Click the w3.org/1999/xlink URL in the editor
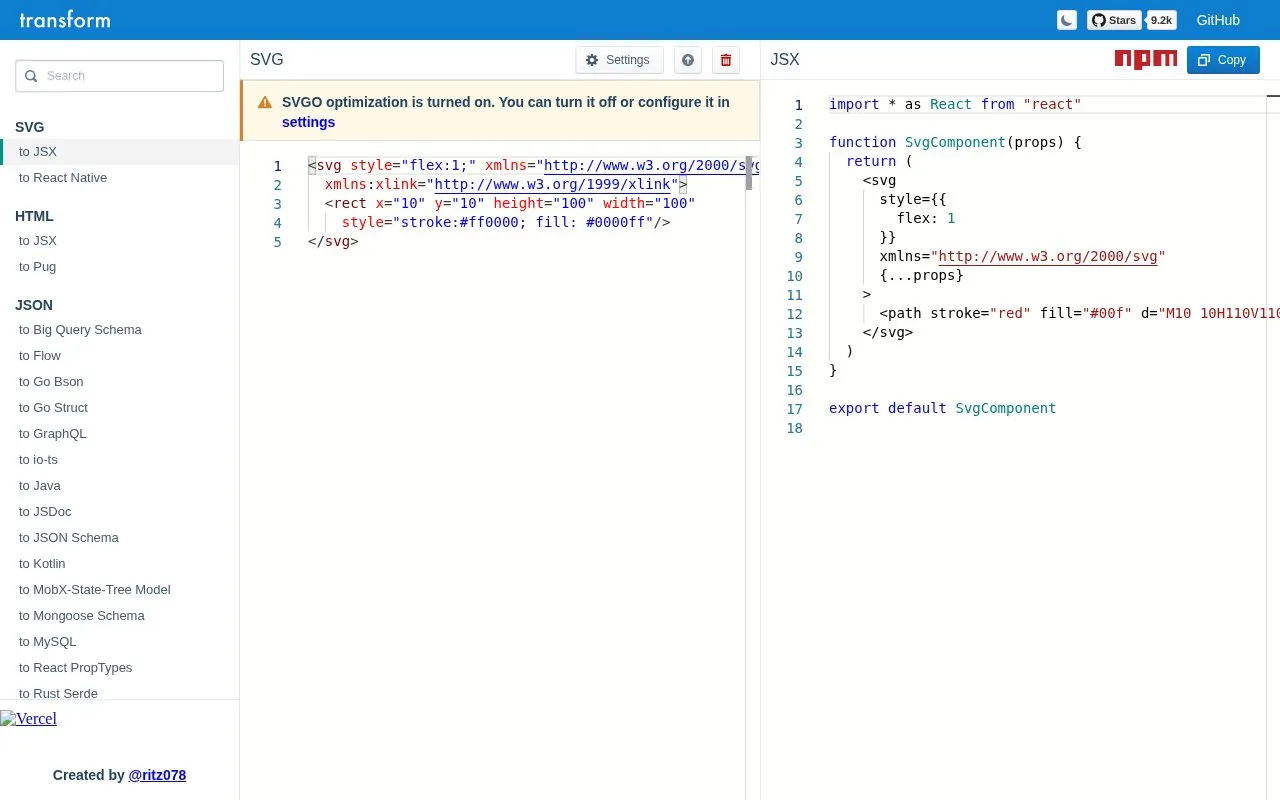The width and height of the screenshot is (1280, 800). [552, 185]
